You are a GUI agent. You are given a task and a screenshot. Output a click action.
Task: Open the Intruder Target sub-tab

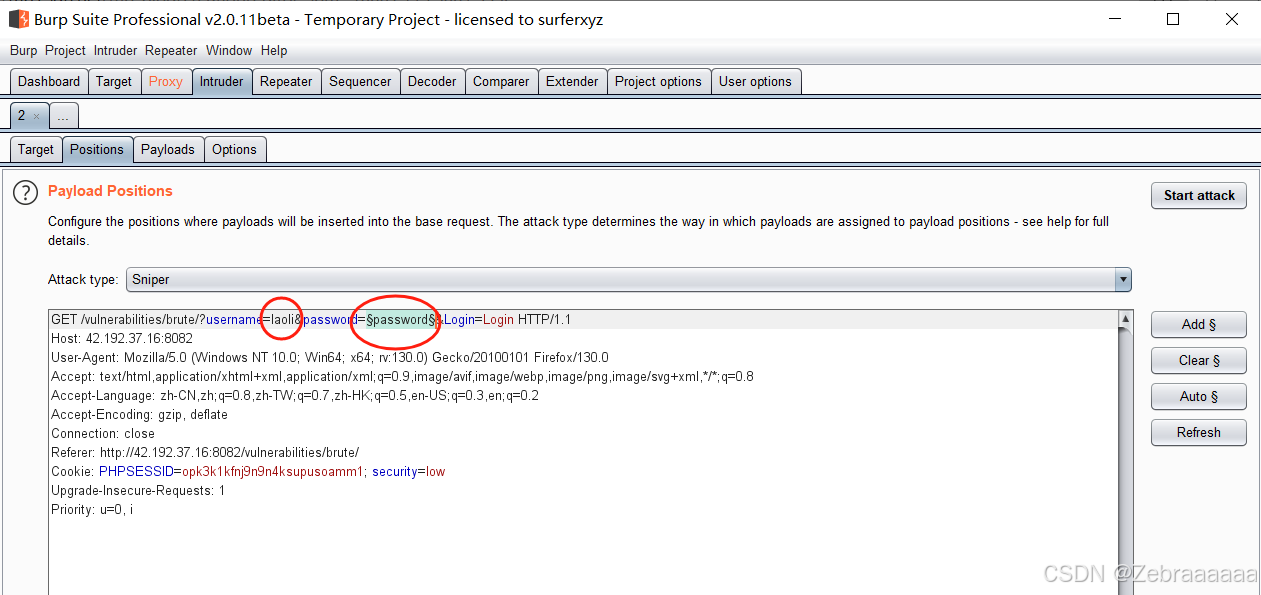click(36, 149)
